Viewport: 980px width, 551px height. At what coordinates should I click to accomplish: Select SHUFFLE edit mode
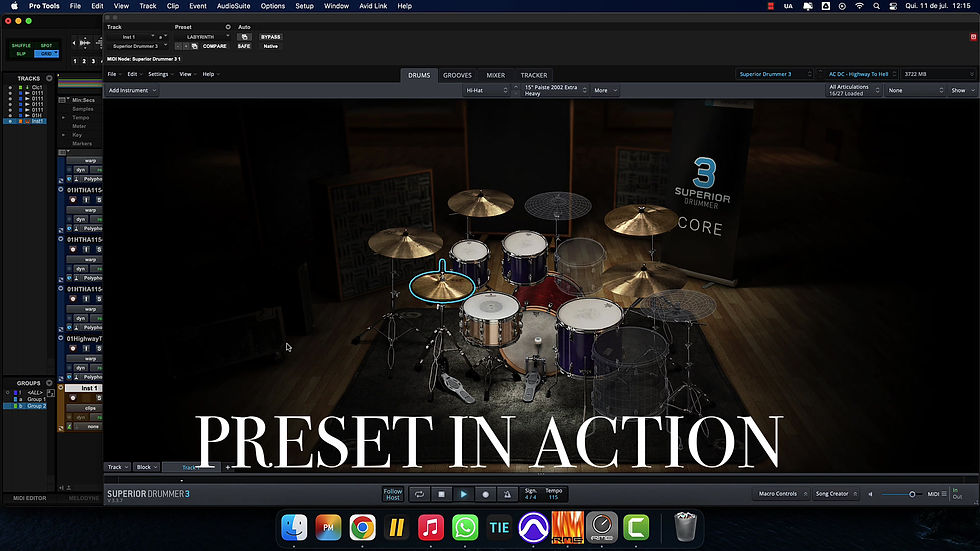21,46
